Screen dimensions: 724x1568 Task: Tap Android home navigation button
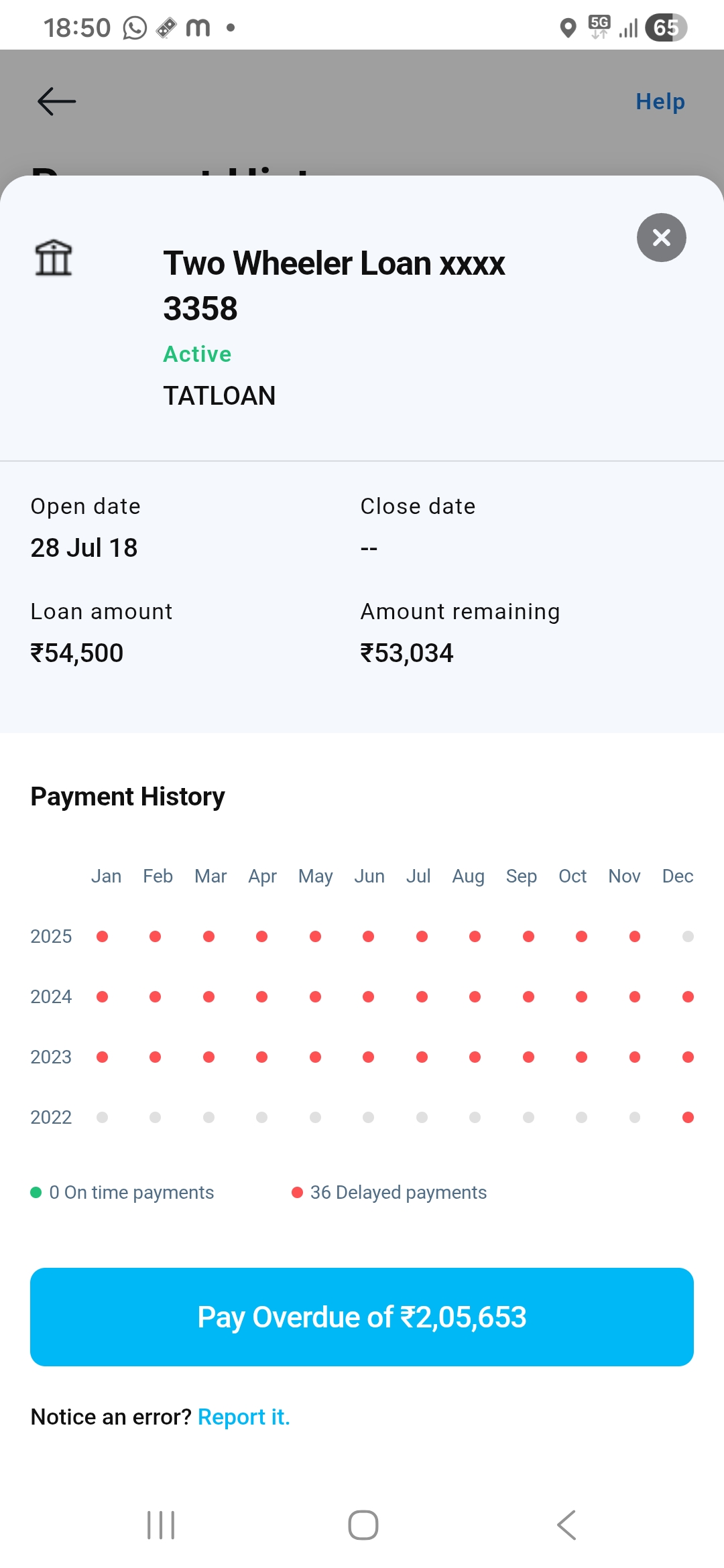tap(363, 1525)
